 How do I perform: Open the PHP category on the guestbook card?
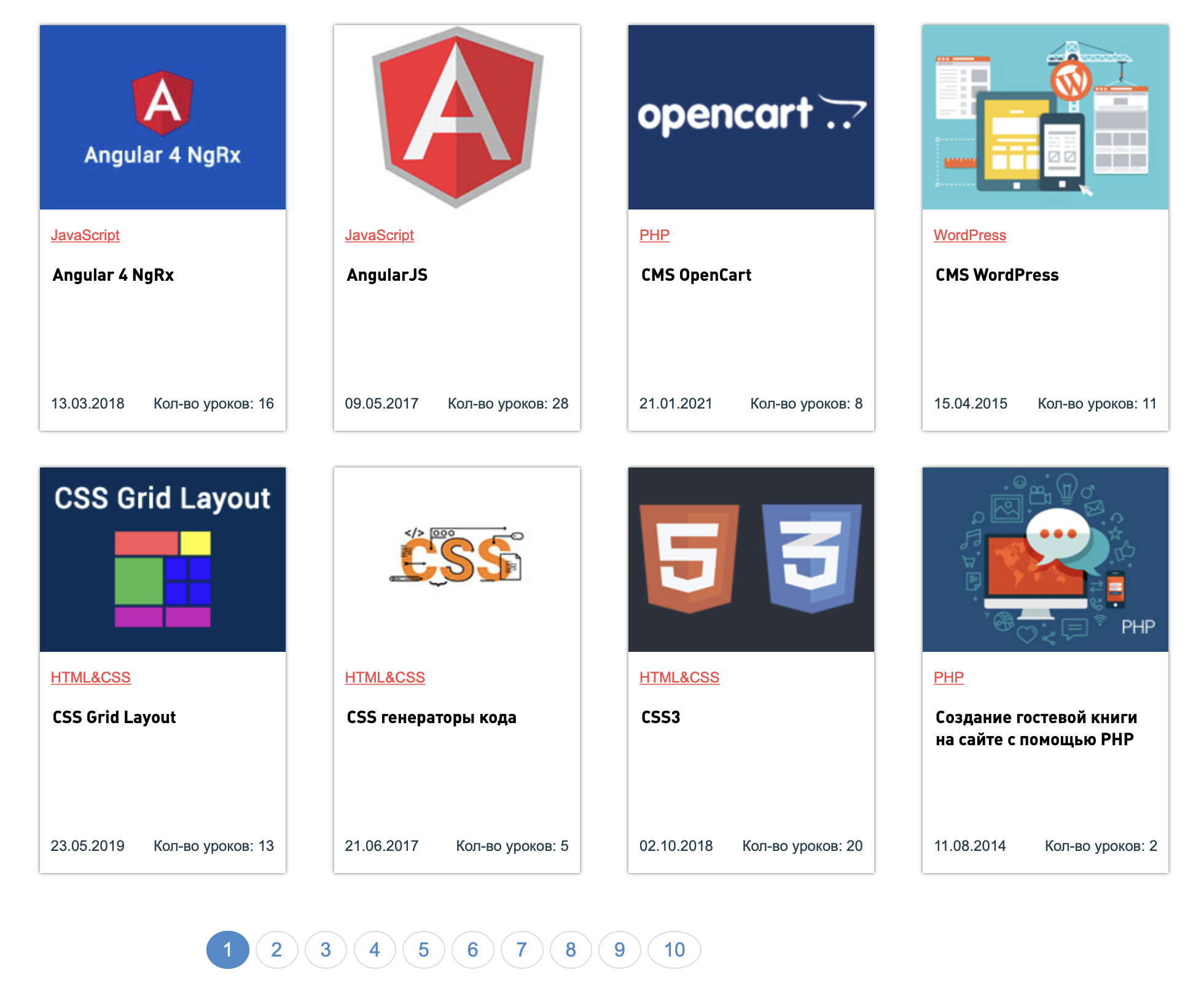point(949,678)
